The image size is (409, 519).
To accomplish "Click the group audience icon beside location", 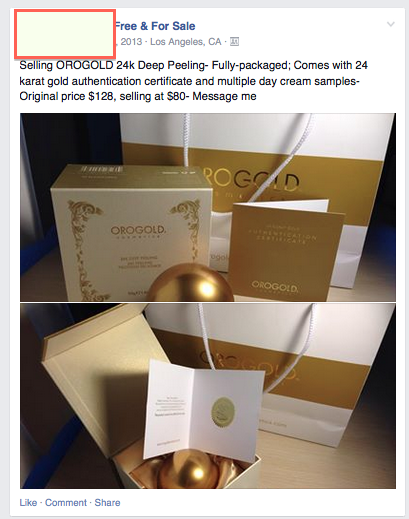I will [235, 42].
